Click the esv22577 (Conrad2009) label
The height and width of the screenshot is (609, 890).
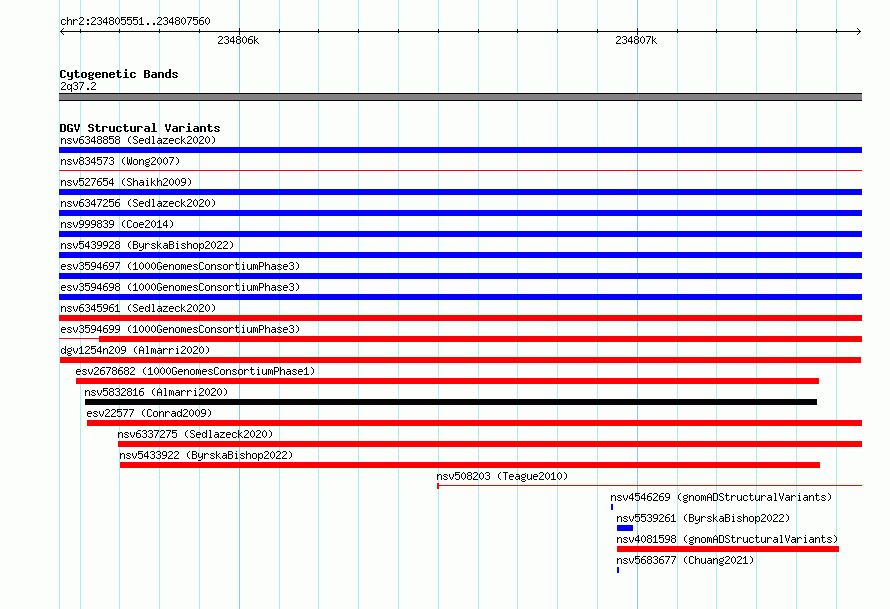tap(149, 413)
